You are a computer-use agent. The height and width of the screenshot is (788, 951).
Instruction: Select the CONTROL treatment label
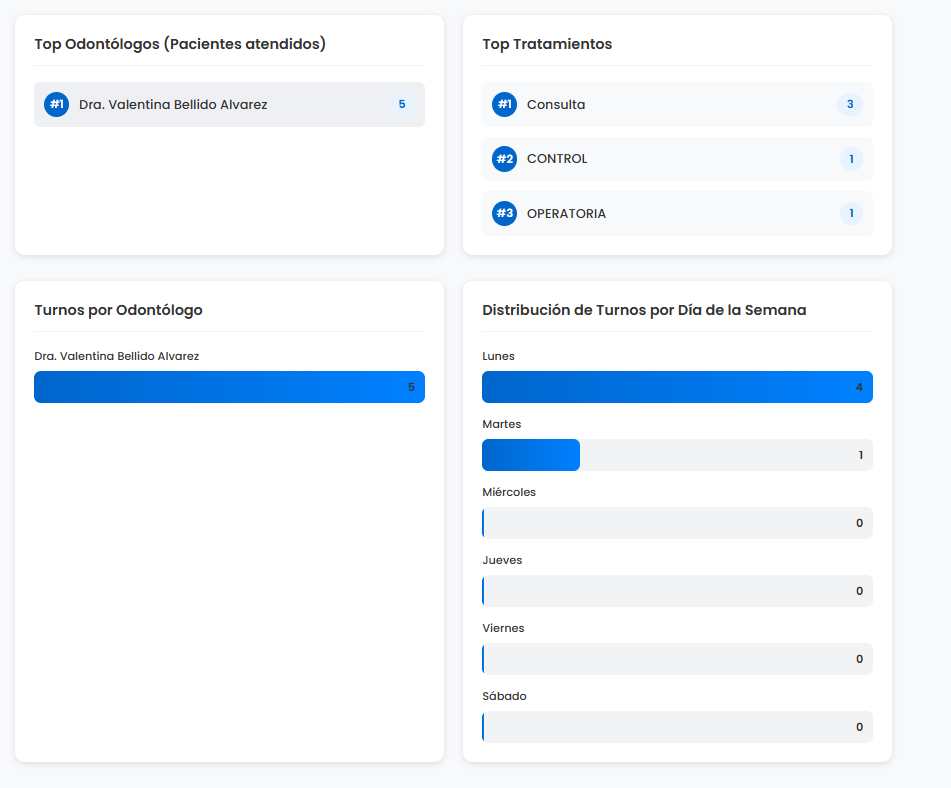(x=557, y=159)
